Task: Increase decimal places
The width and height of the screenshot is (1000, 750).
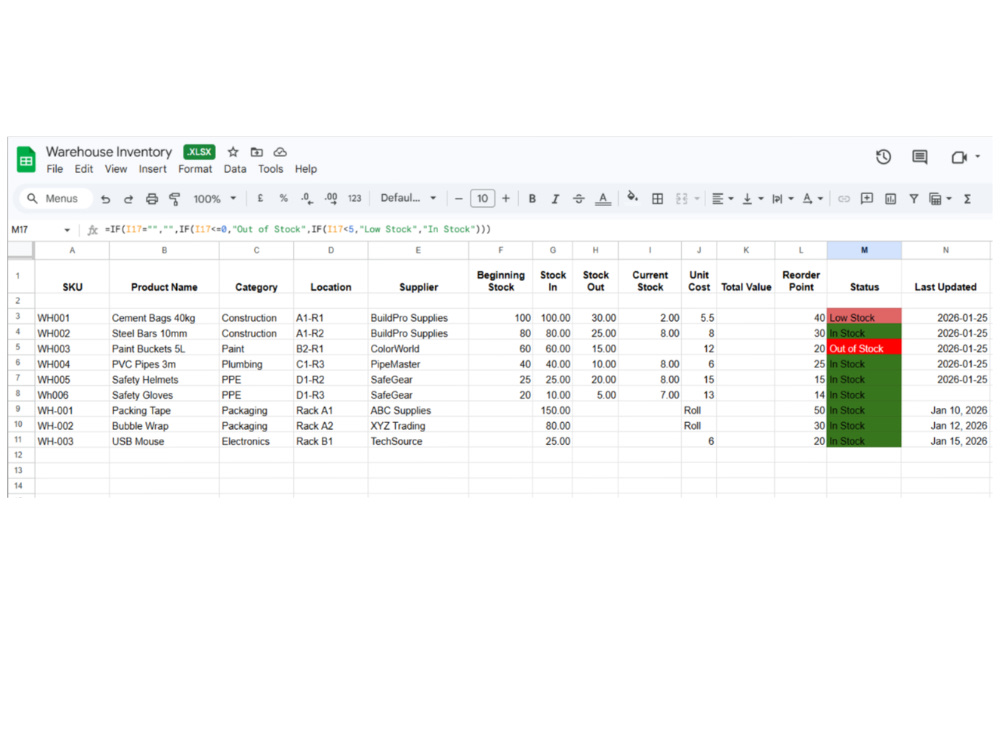Action: point(330,198)
